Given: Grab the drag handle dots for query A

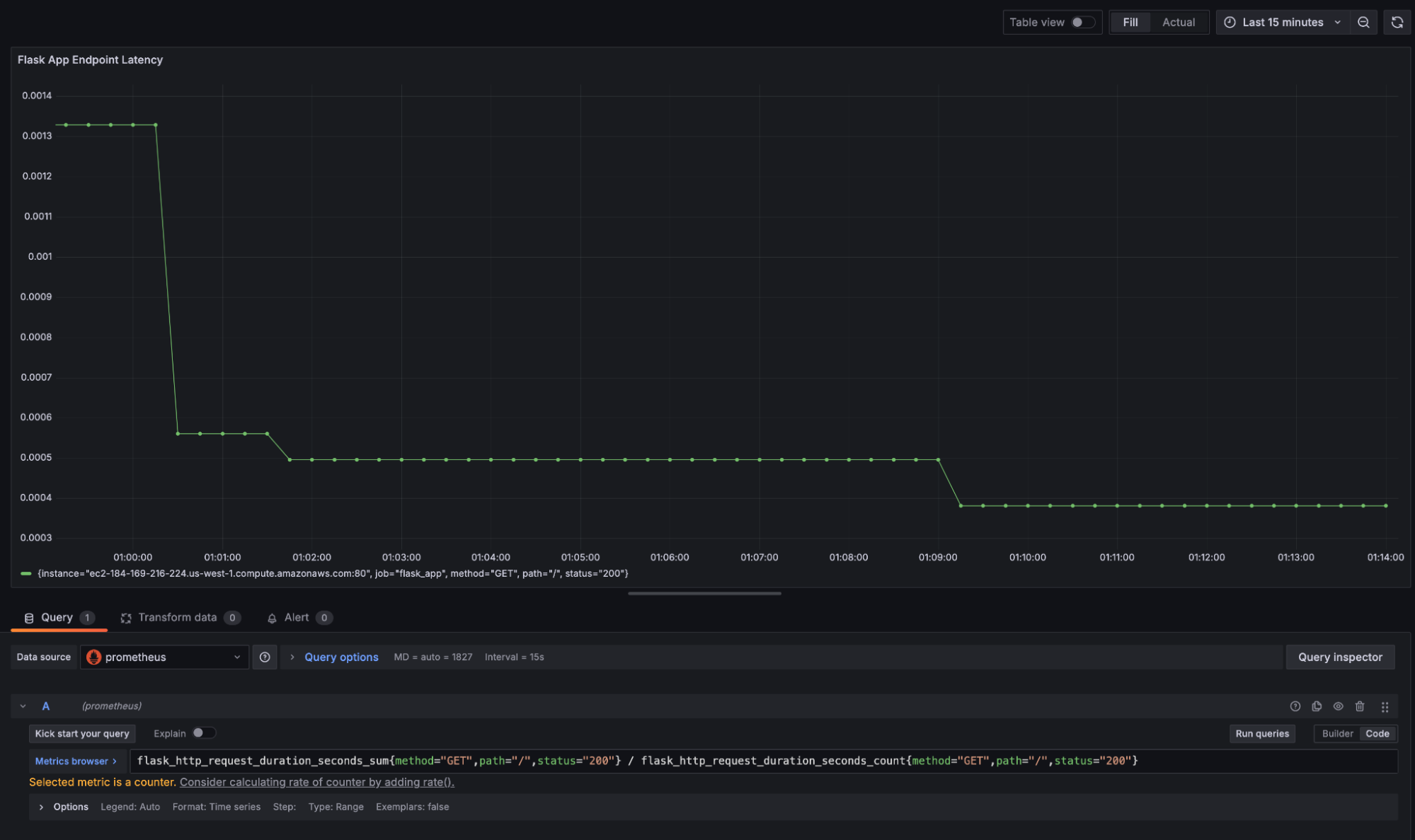Looking at the screenshot, I should [1385, 706].
